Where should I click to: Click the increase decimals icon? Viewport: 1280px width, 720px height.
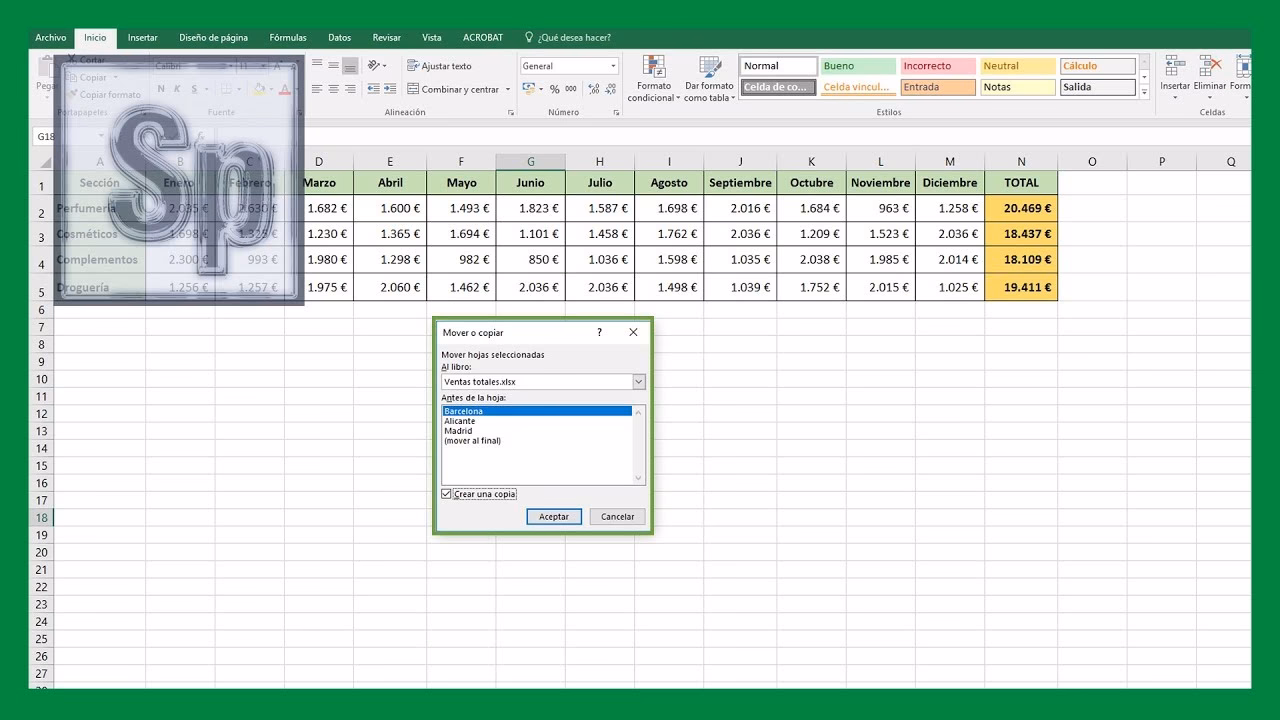[x=591, y=89]
